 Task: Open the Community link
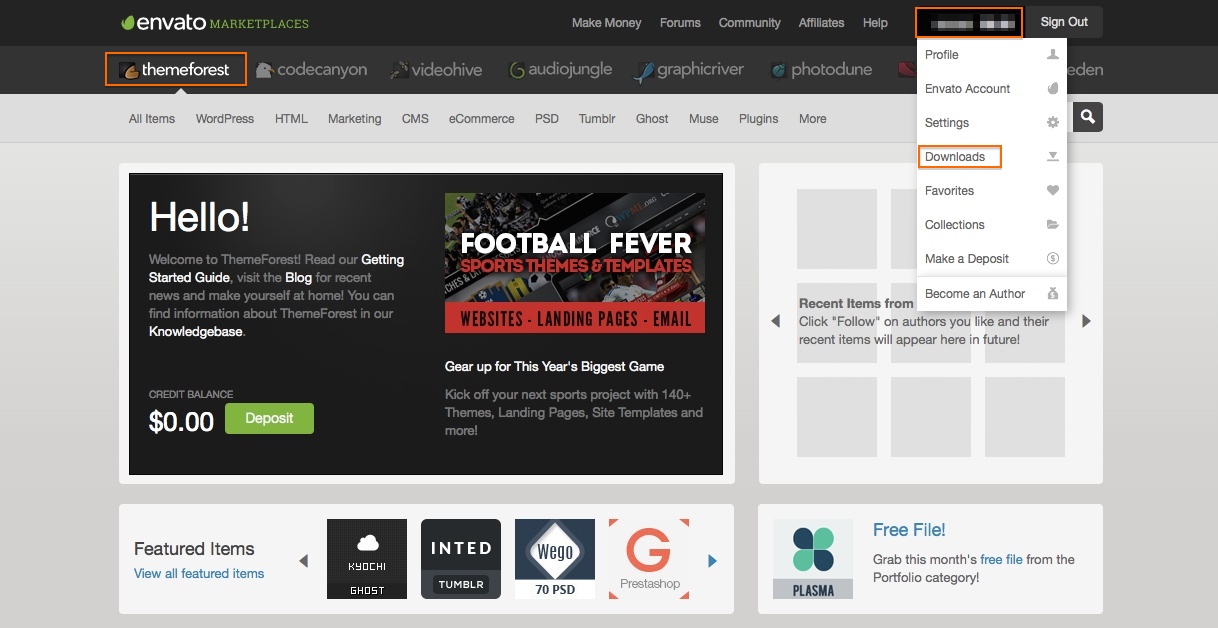pos(749,23)
